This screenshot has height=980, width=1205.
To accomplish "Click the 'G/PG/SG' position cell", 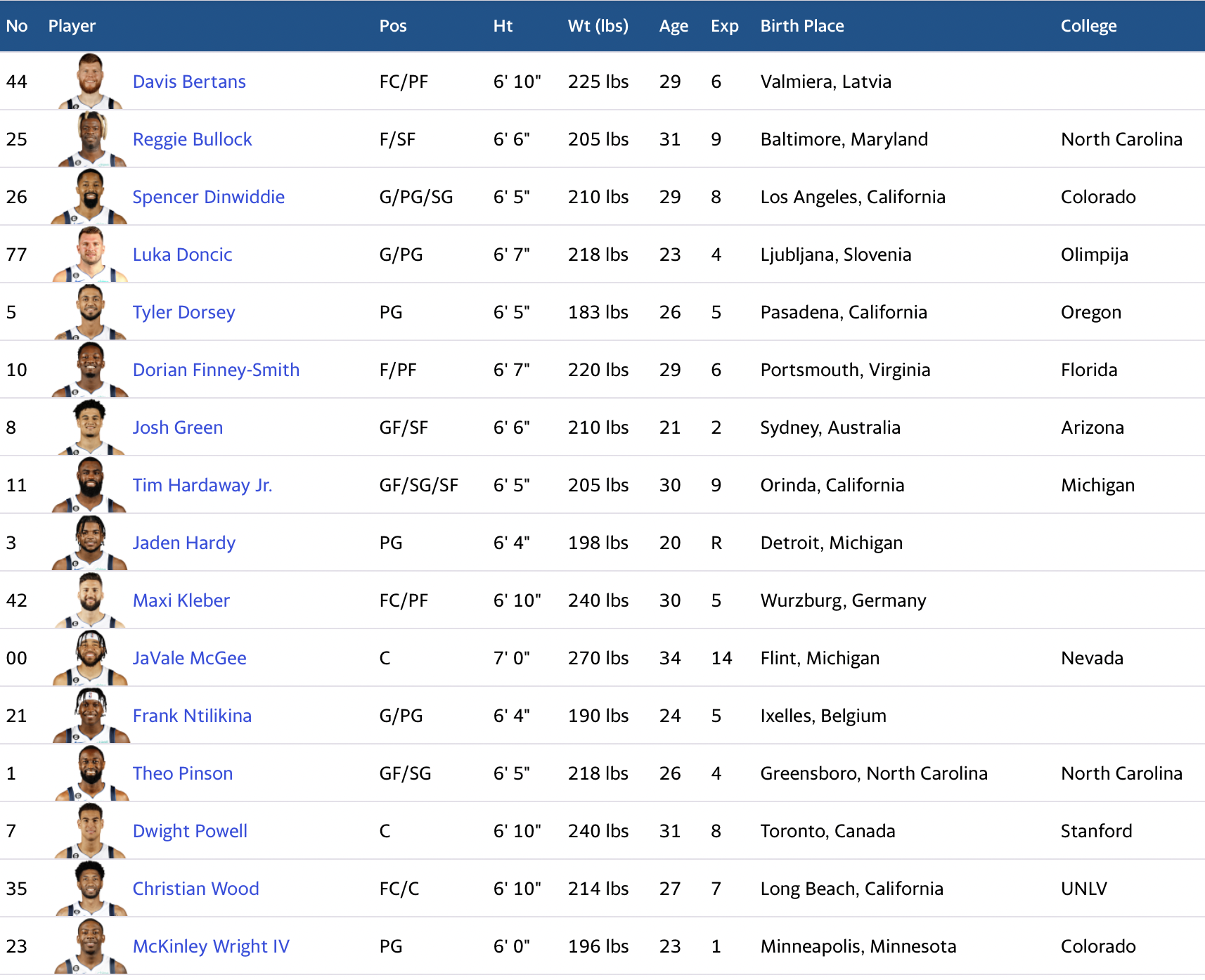I will click(416, 197).
